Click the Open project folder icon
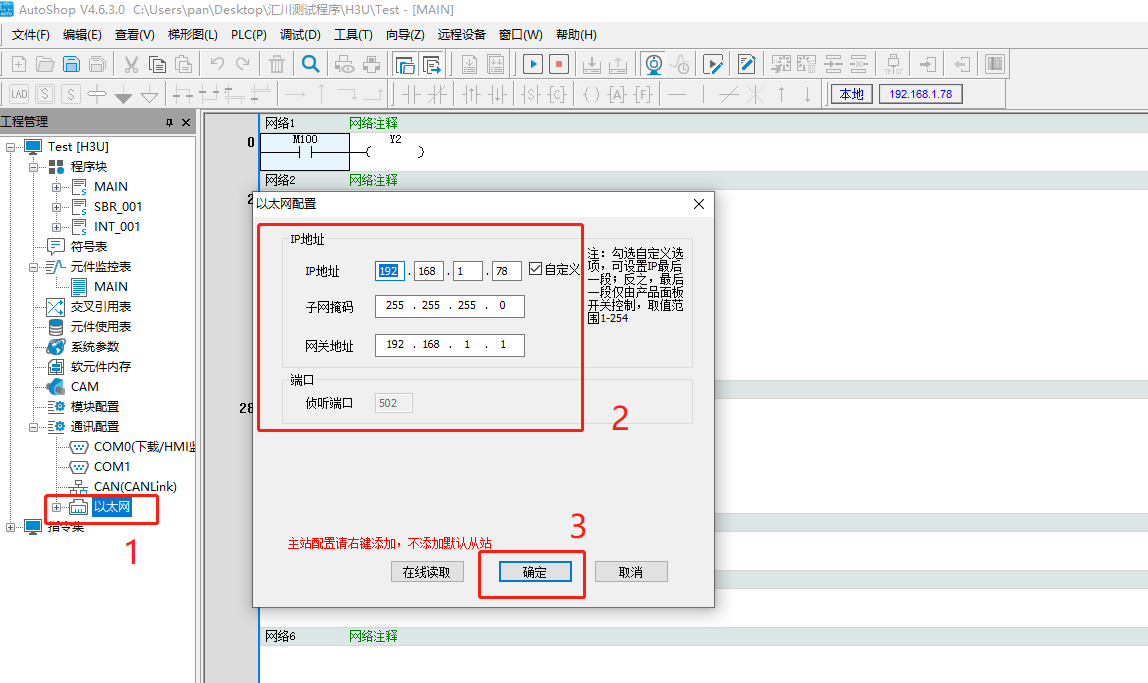The image size is (1148, 683). point(45,64)
